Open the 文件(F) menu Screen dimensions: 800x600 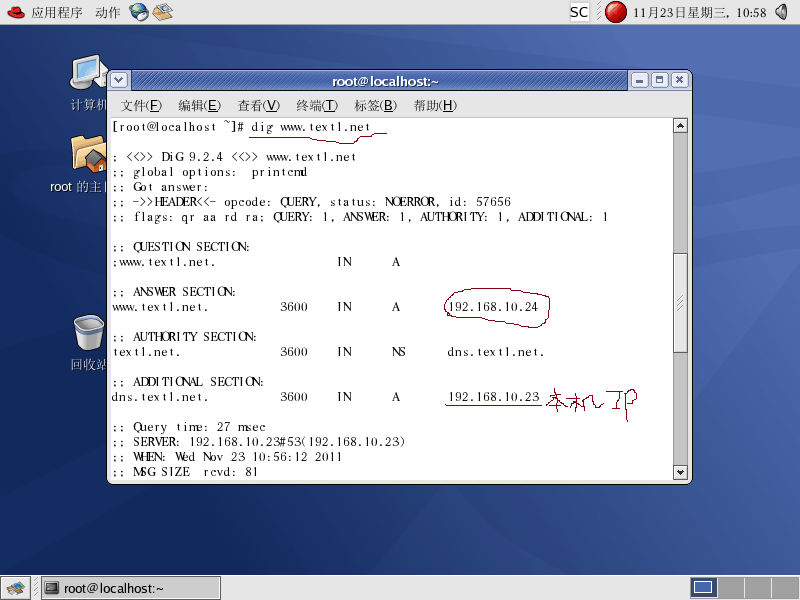pyautogui.click(x=141, y=105)
